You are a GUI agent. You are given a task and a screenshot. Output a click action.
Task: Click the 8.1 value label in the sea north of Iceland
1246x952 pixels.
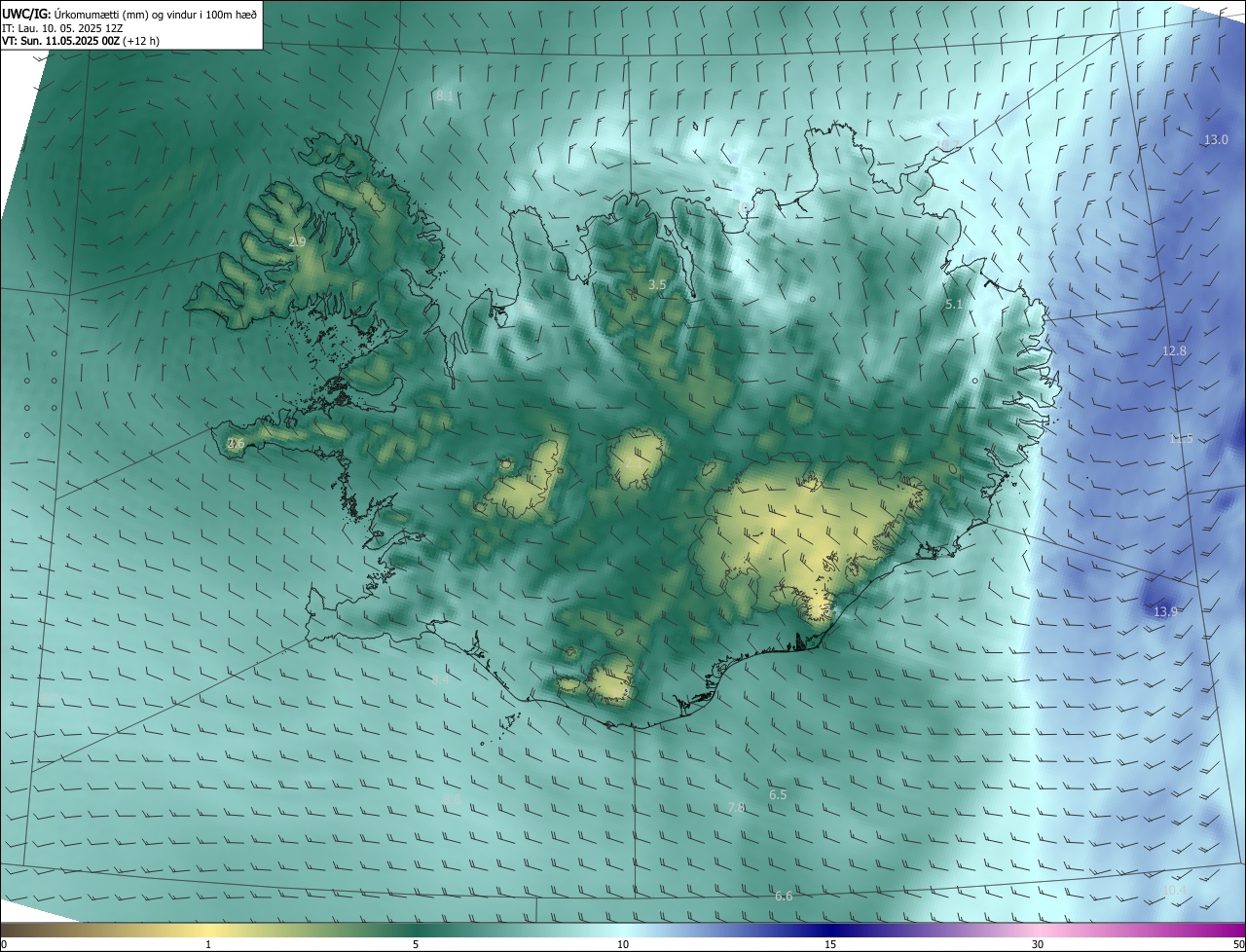(x=445, y=95)
